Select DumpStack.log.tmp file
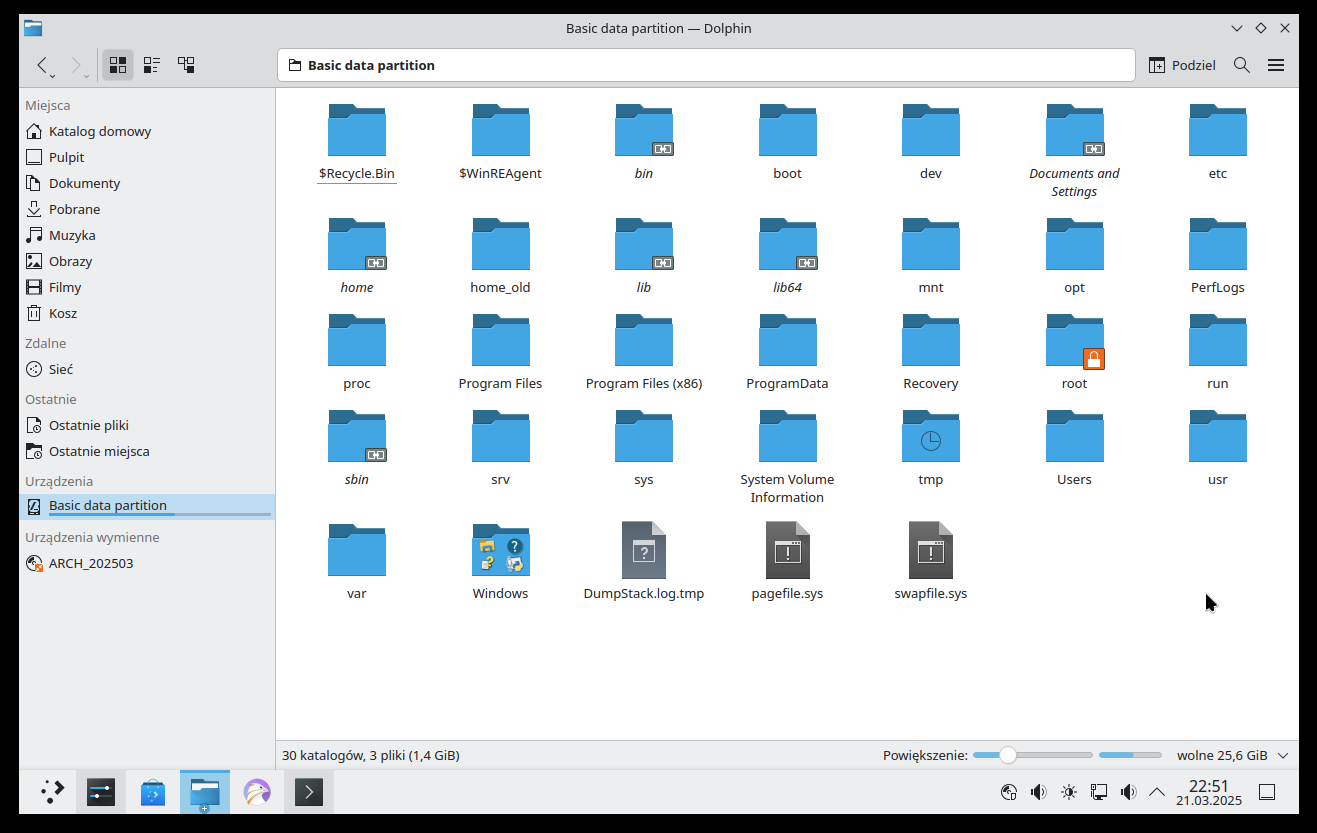Image resolution: width=1317 pixels, height=833 pixels. pos(644,563)
